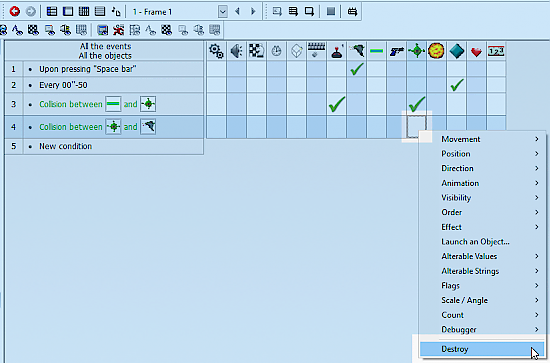Click event number 4 cell
Image resolution: width=550 pixels, height=363 pixels.
point(14,127)
